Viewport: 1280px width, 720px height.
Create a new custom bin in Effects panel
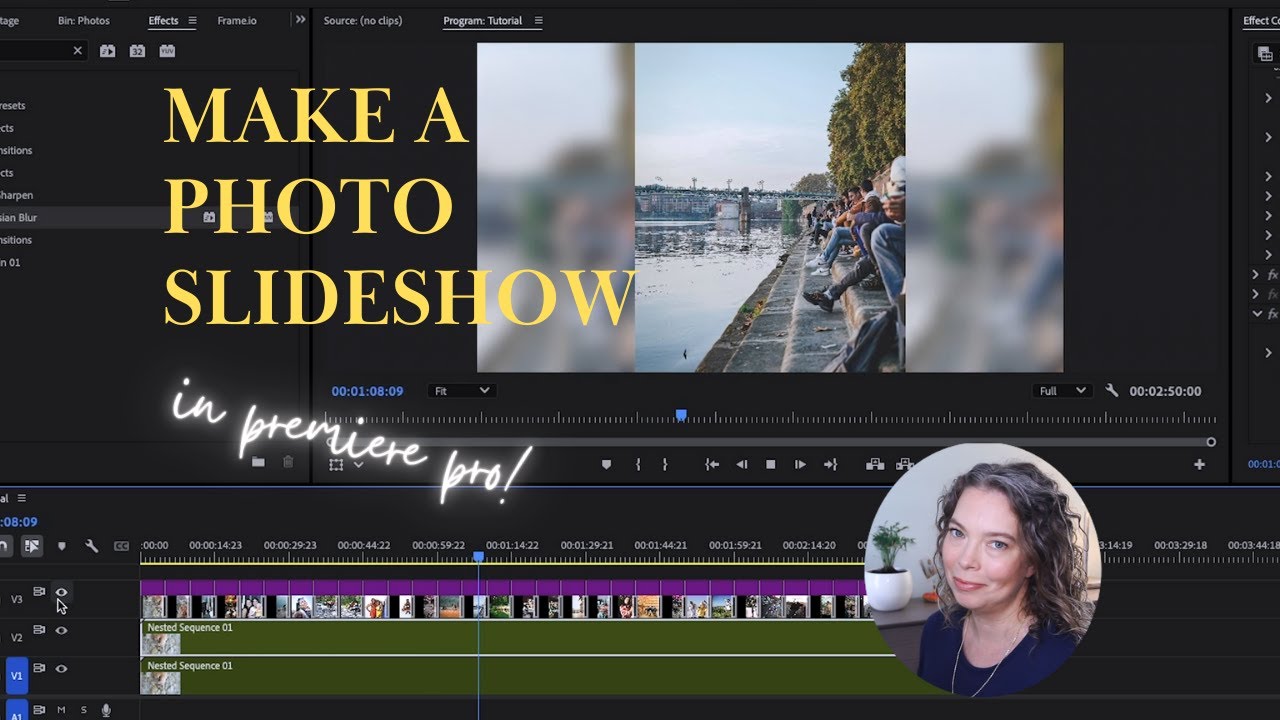coord(258,462)
